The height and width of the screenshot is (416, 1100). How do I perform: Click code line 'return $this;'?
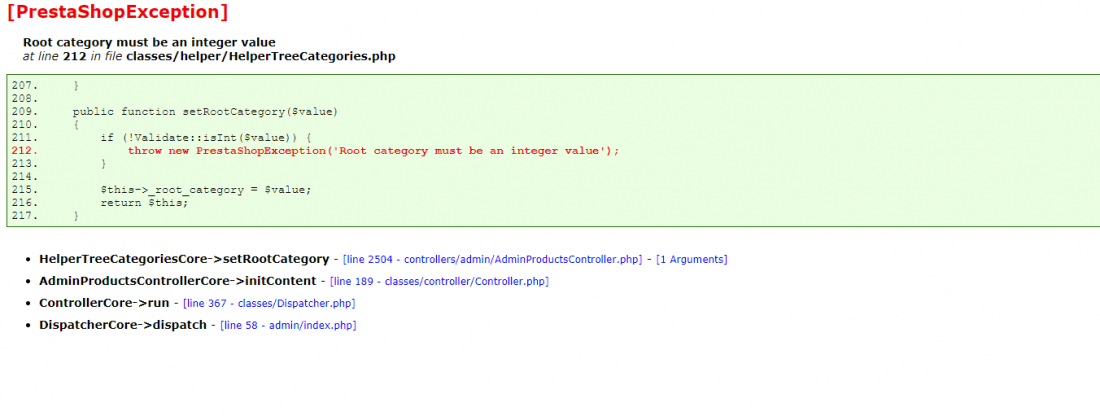click(x=145, y=203)
